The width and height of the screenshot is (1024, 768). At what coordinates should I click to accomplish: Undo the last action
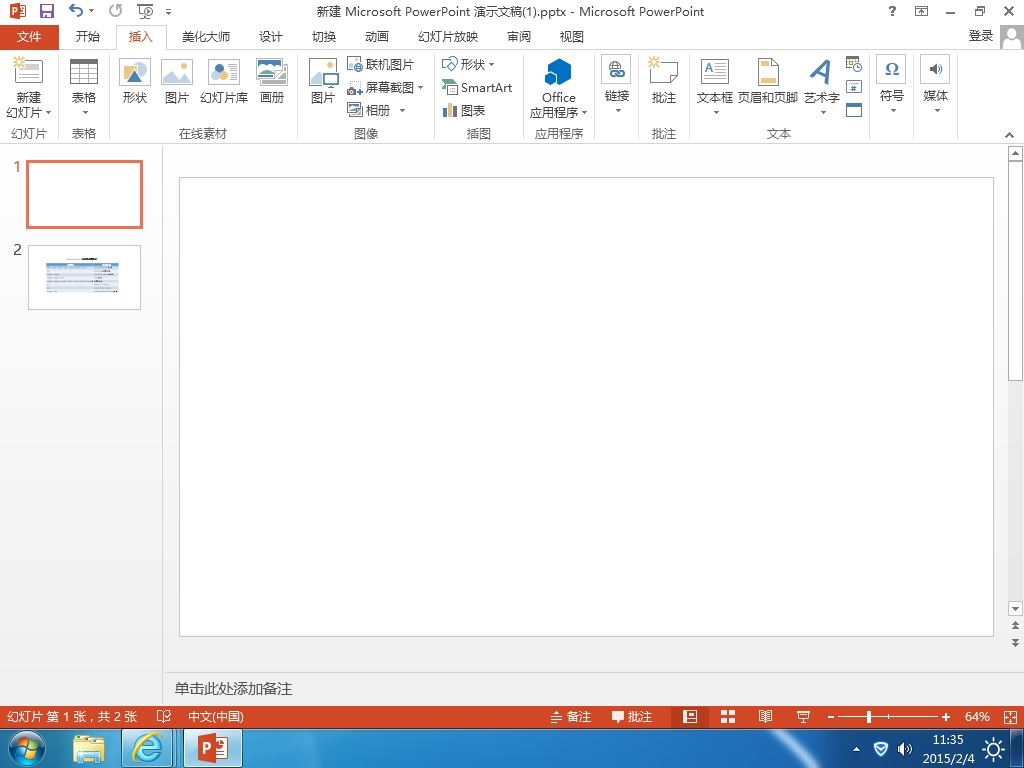pos(76,10)
